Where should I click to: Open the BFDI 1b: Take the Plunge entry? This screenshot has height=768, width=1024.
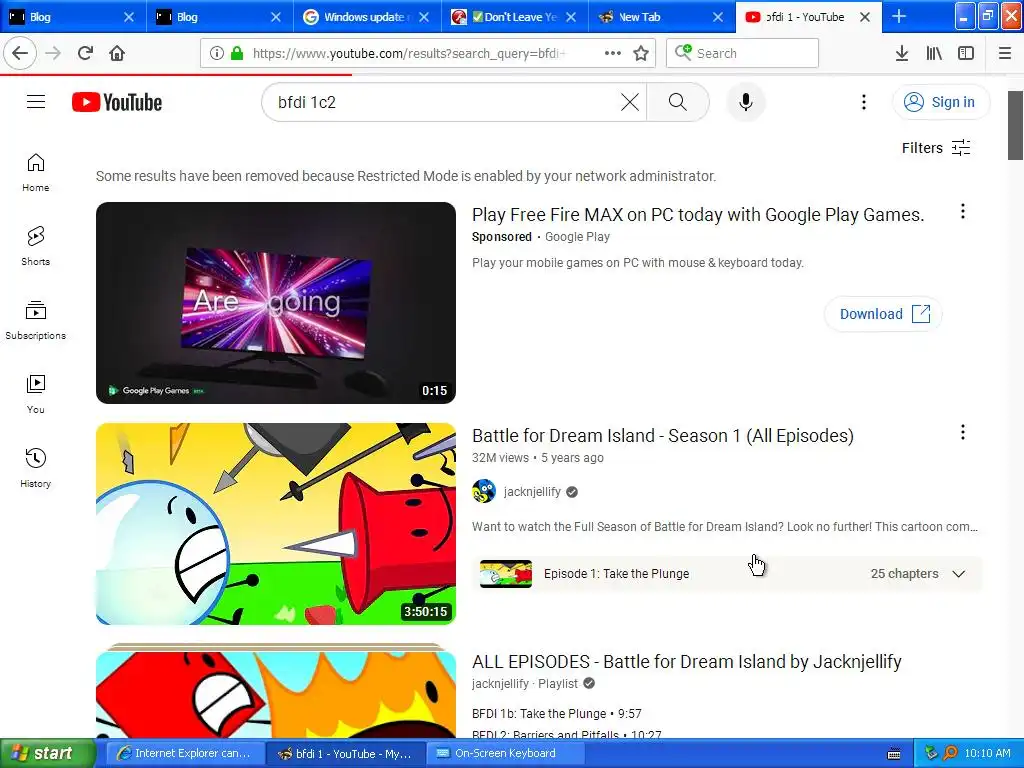(x=556, y=713)
